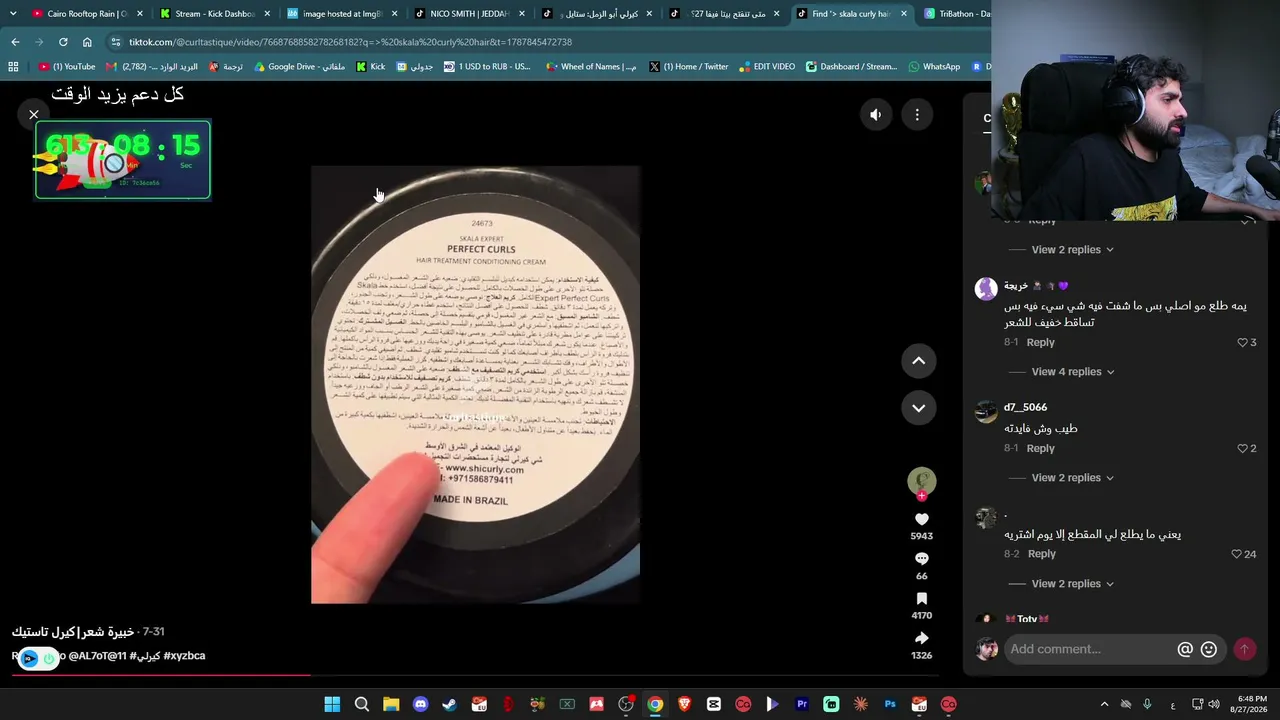1280x720 pixels.
Task: Open d7__5066's profile from username
Action: [1025, 407]
